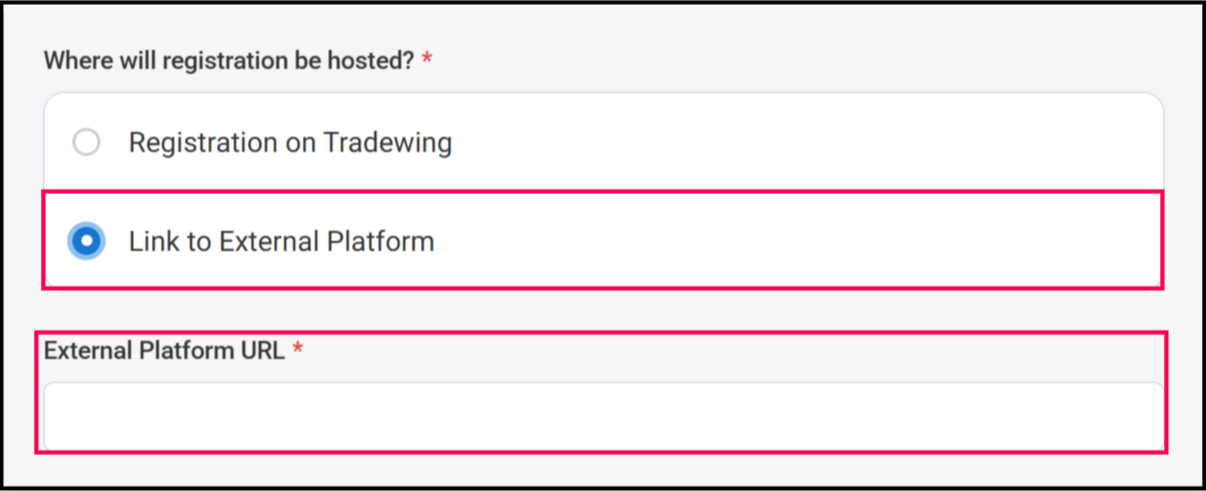
Task: Click the word "URL" in the field label
Action: tap(264, 351)
